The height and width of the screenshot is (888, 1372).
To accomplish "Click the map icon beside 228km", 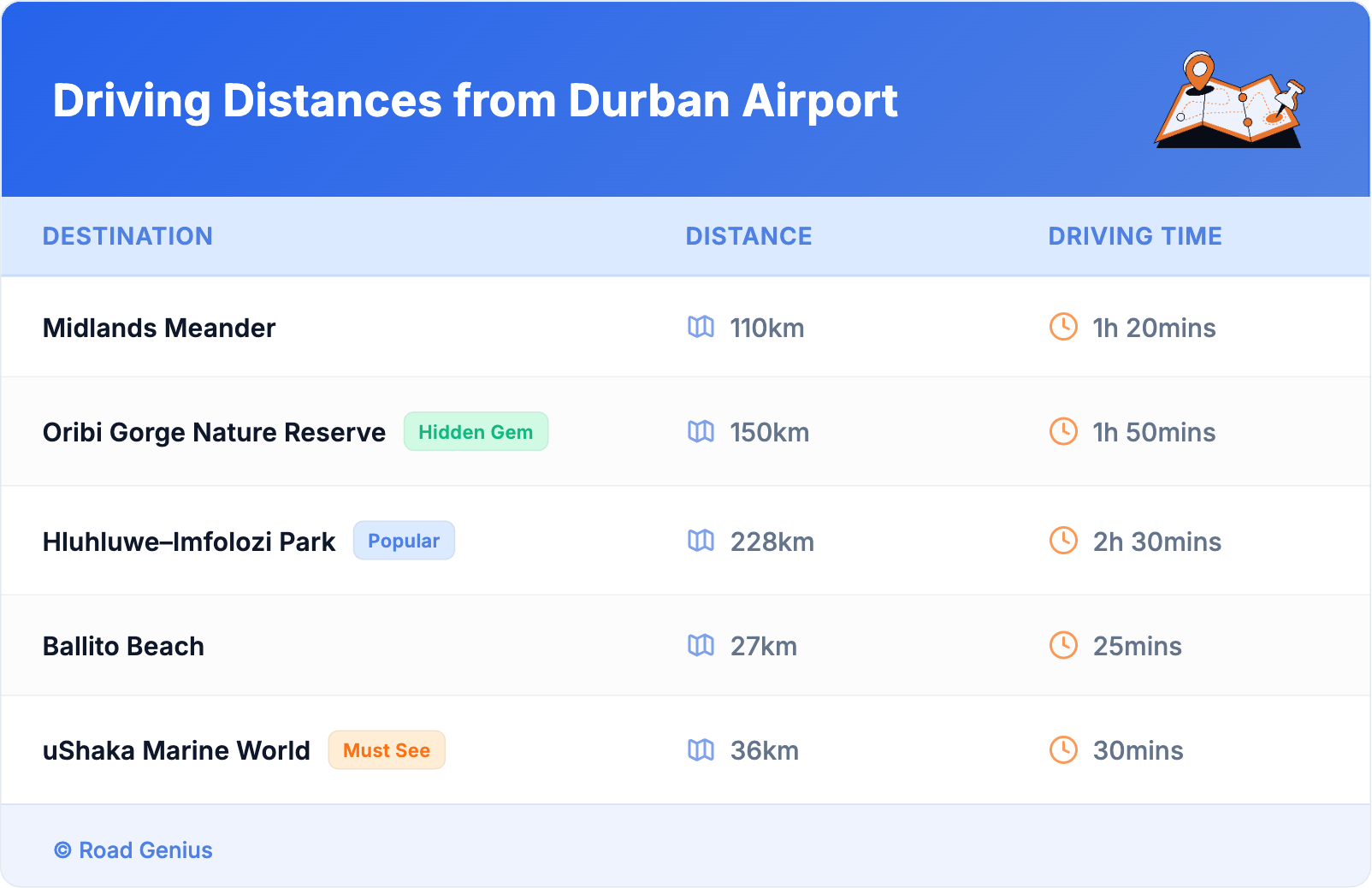I will tap(701, 541).
